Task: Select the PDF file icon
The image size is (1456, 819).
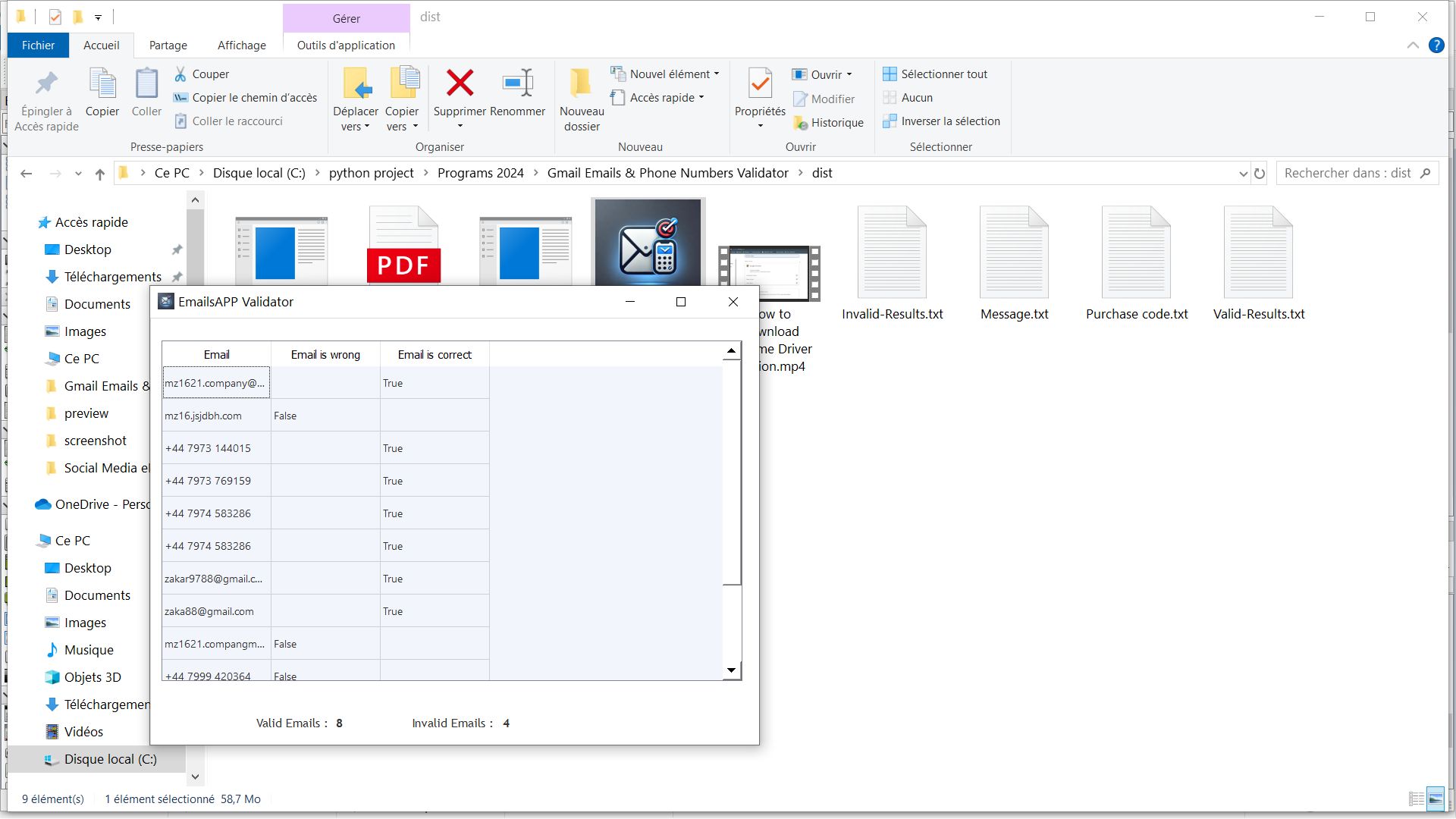Action: click(x=403, y=246)
